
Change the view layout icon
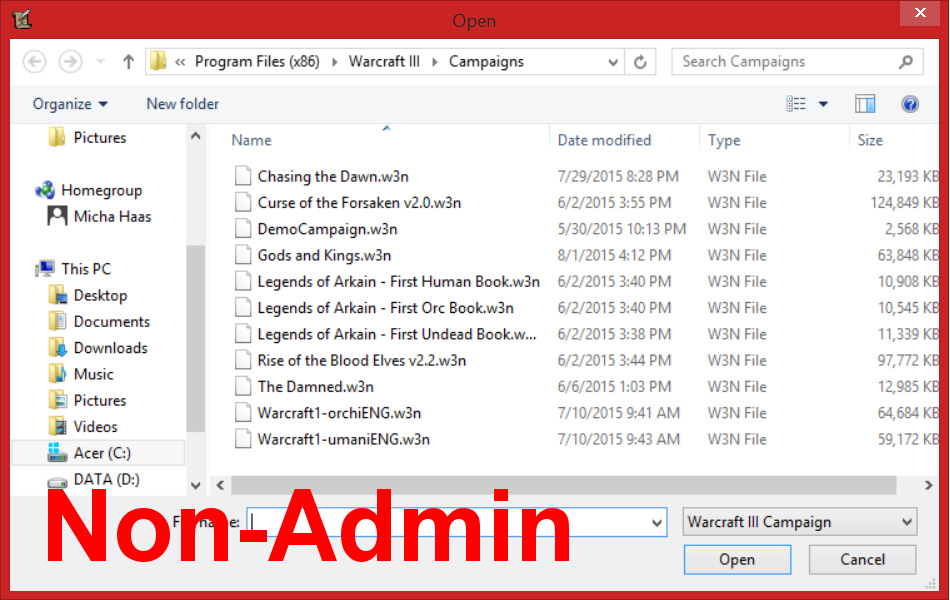pyautogui.click(x=796, y=104)
